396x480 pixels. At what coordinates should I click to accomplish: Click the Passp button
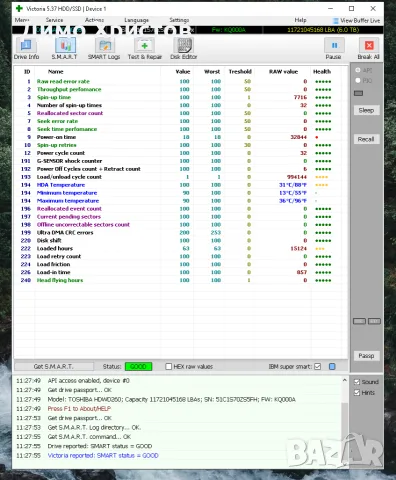(366, 356)
